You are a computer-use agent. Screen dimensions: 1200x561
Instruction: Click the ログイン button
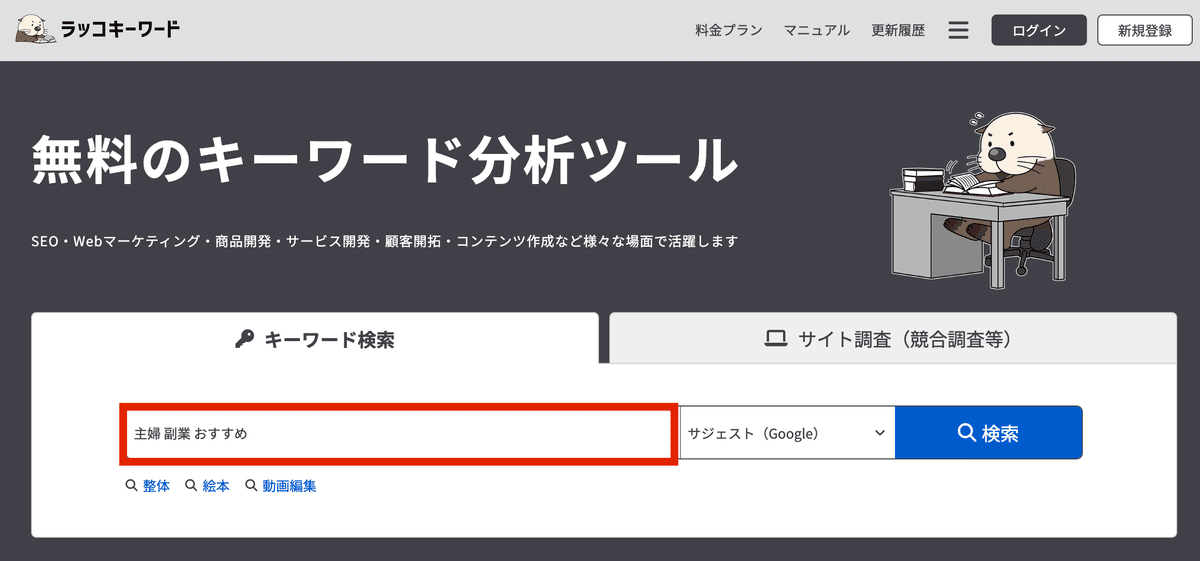pos(1038,30)
